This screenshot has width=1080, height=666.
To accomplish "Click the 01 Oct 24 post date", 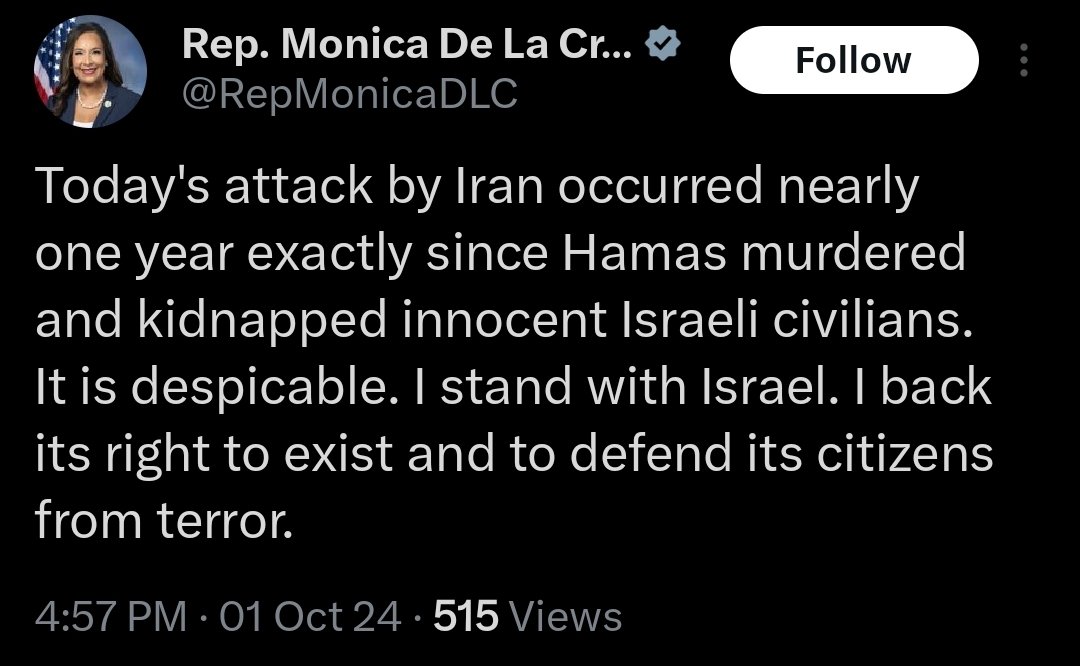I will [311, 616].
